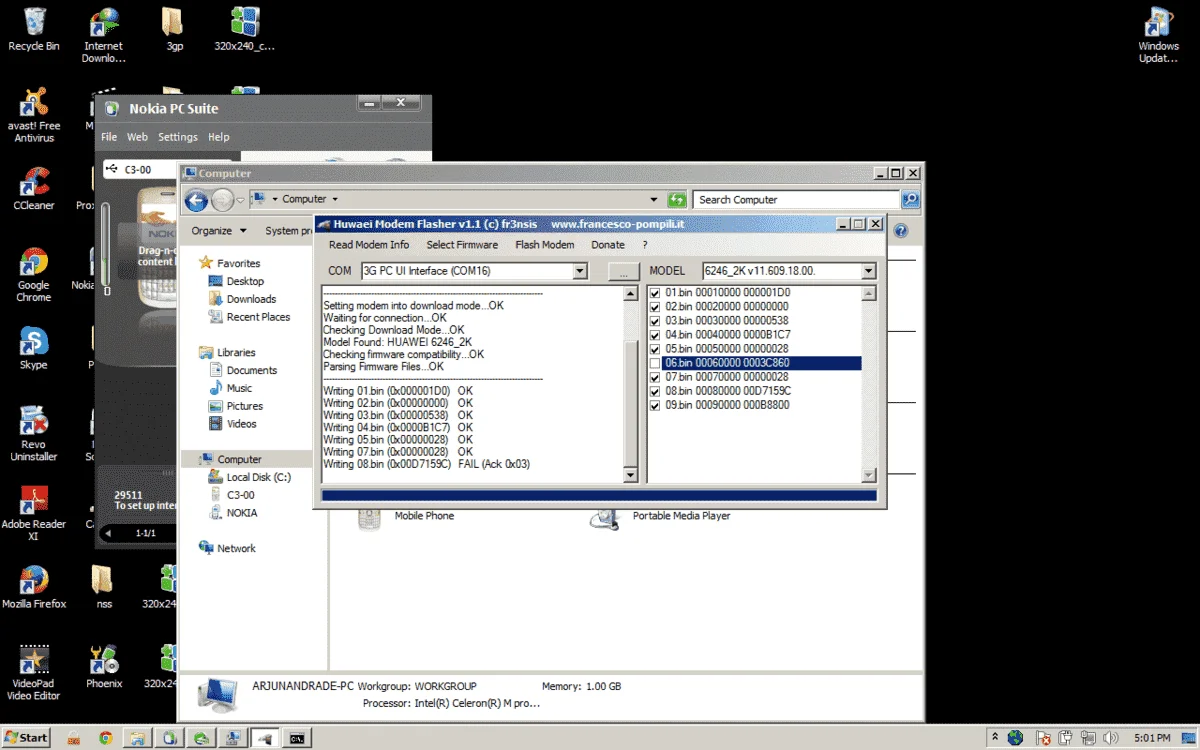This screenshot has height=750, width=1200.
Task: Check the 06.bin firmware file
Action: pyautogui.click(x=655, y=363)
